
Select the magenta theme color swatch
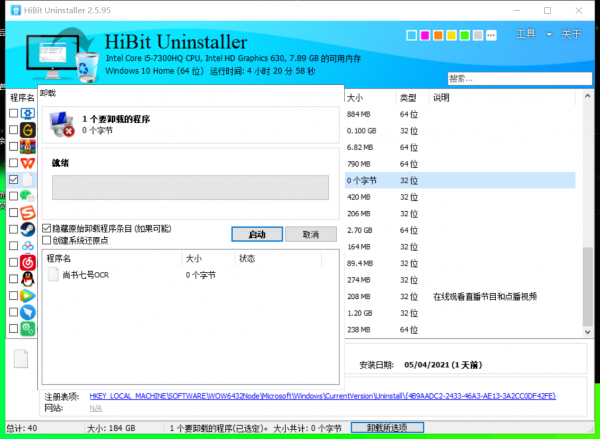pyautogui.click(x=425, y=37)
